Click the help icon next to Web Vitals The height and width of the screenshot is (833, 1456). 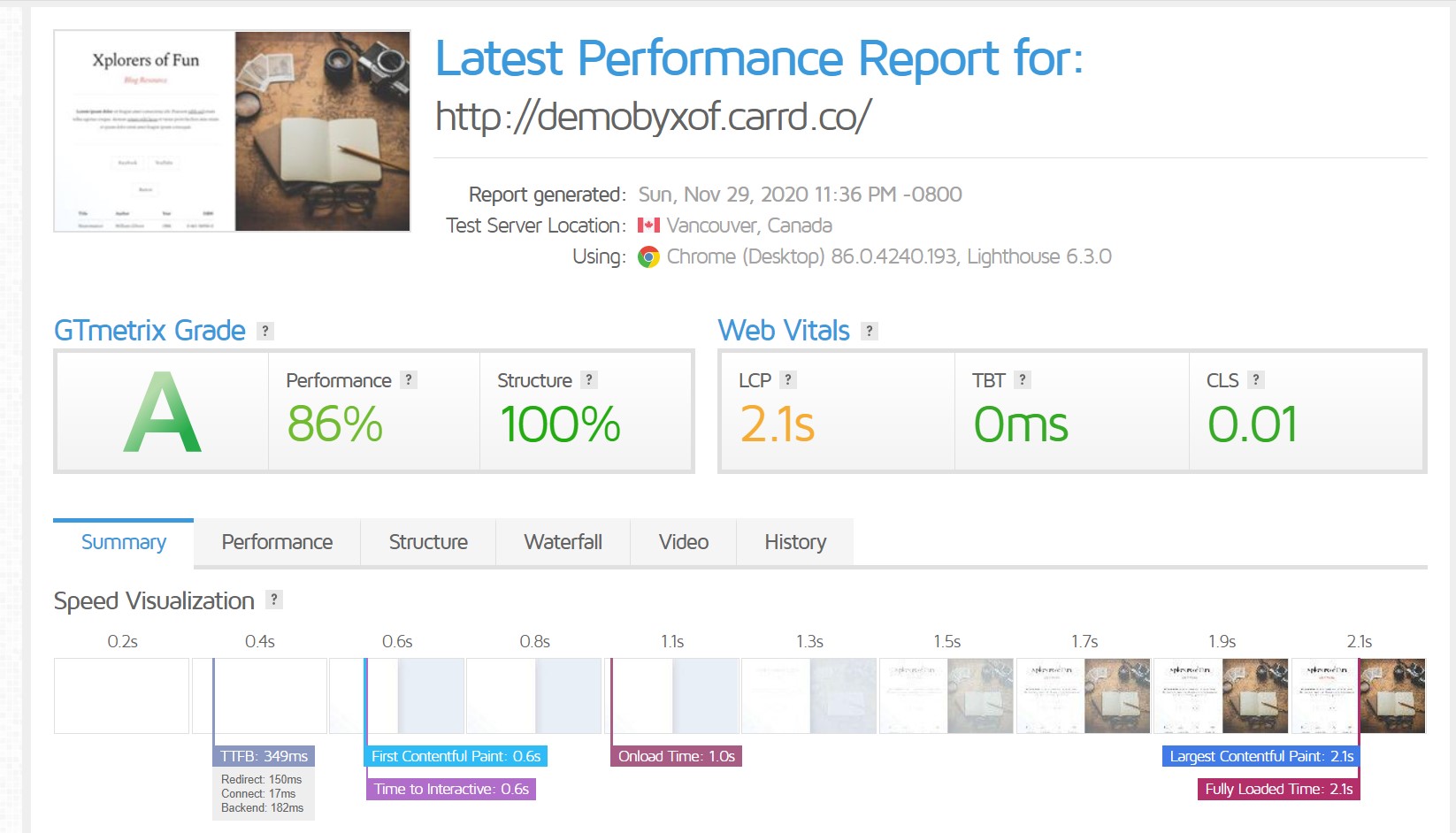click(870, 331)
